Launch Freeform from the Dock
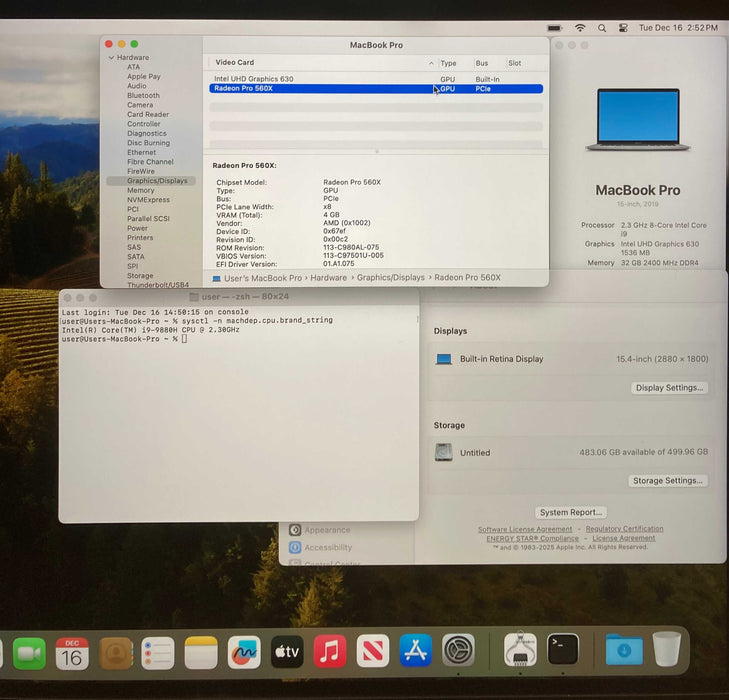The width and height of the screenshot is (729, 700). [x=244, y=652]
